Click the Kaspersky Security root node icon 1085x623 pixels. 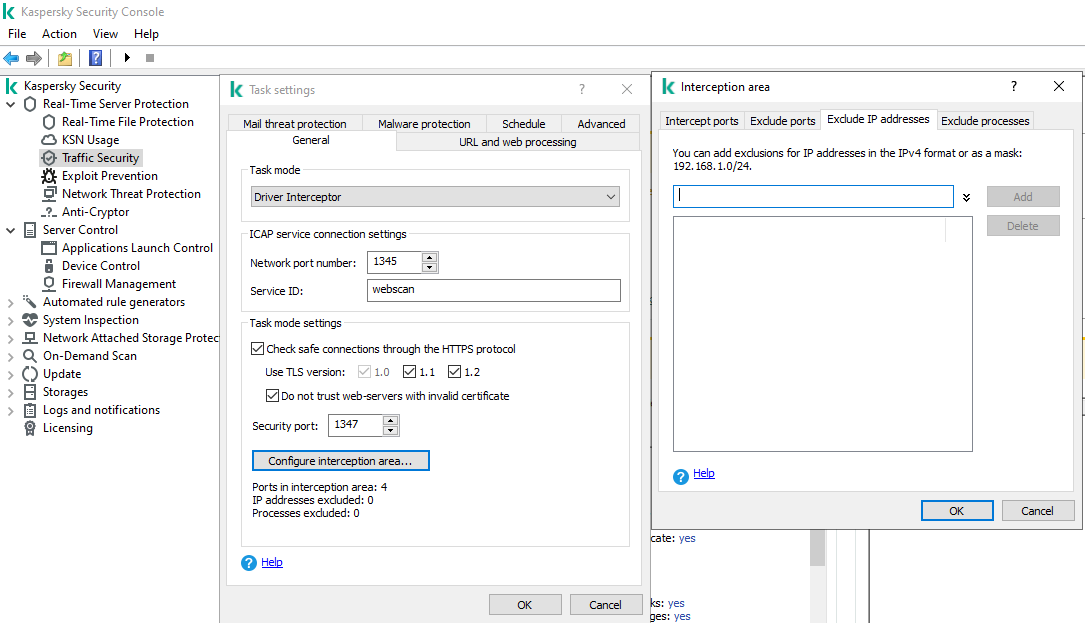(11, 86)
